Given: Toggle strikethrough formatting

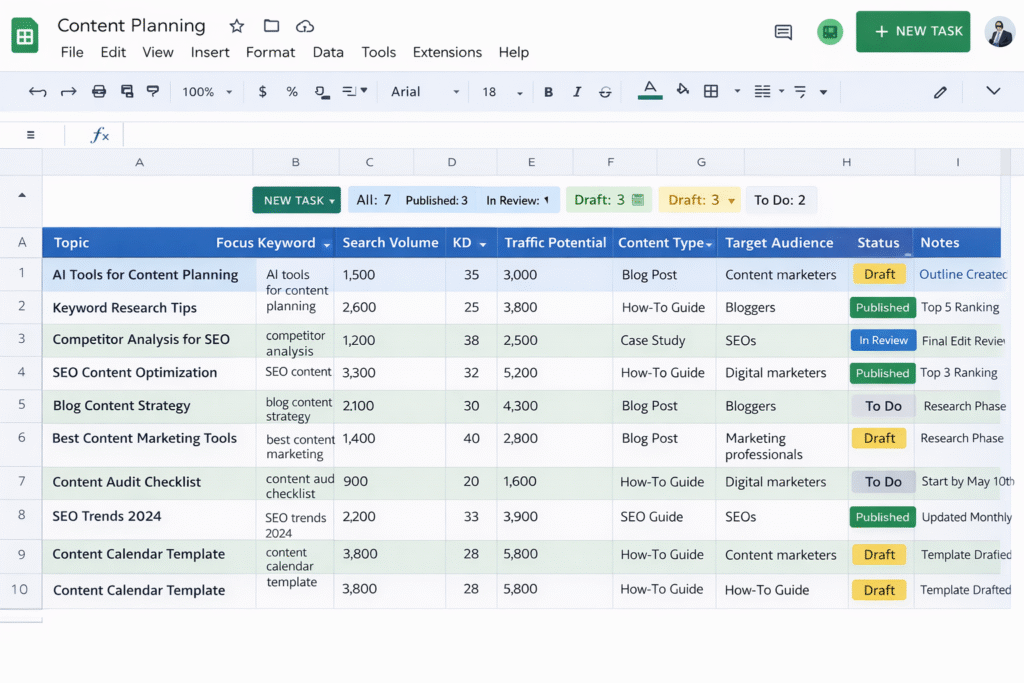Looking at the screenshot, I should [605, 92].
